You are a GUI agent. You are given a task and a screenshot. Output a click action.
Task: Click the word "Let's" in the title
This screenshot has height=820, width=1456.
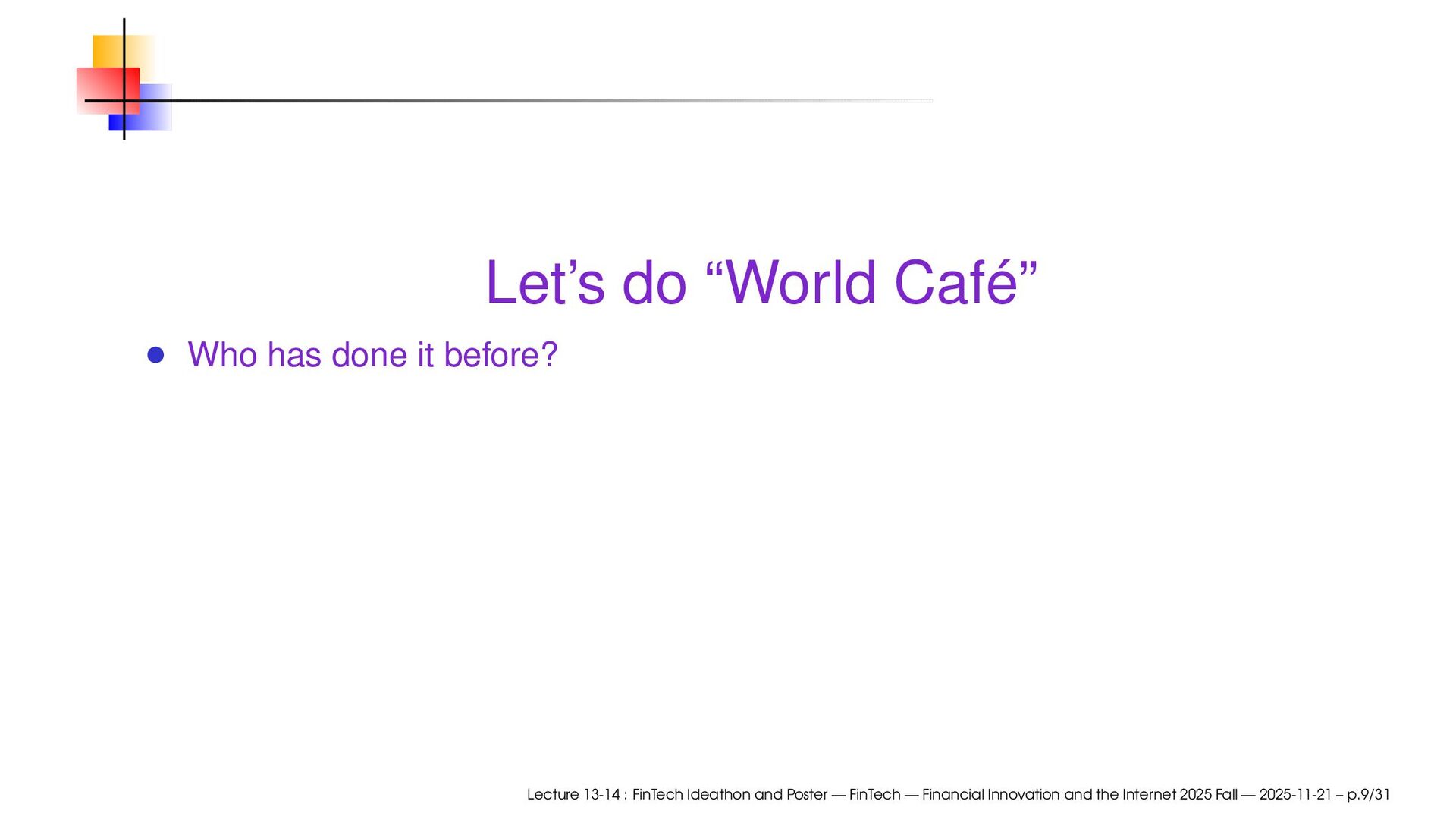544,283
